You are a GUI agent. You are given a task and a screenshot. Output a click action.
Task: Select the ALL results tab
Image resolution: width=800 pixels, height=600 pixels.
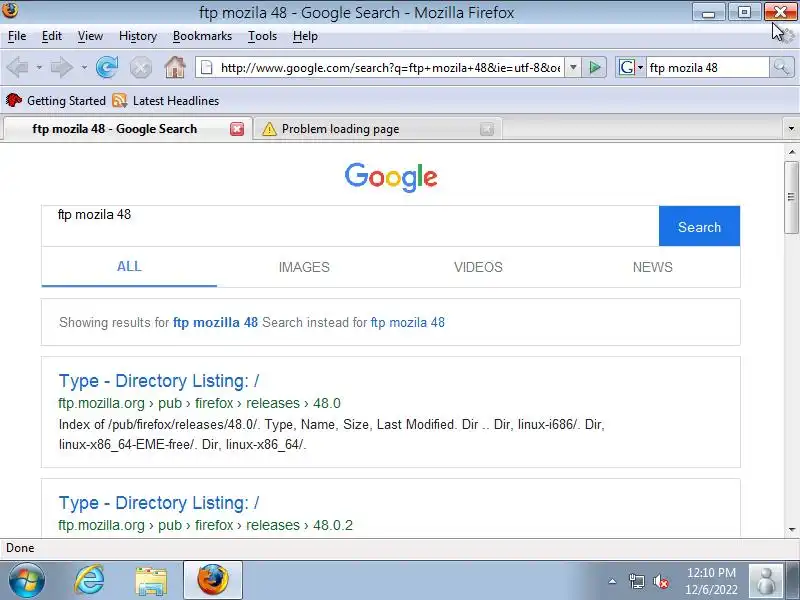pos(129,266)
